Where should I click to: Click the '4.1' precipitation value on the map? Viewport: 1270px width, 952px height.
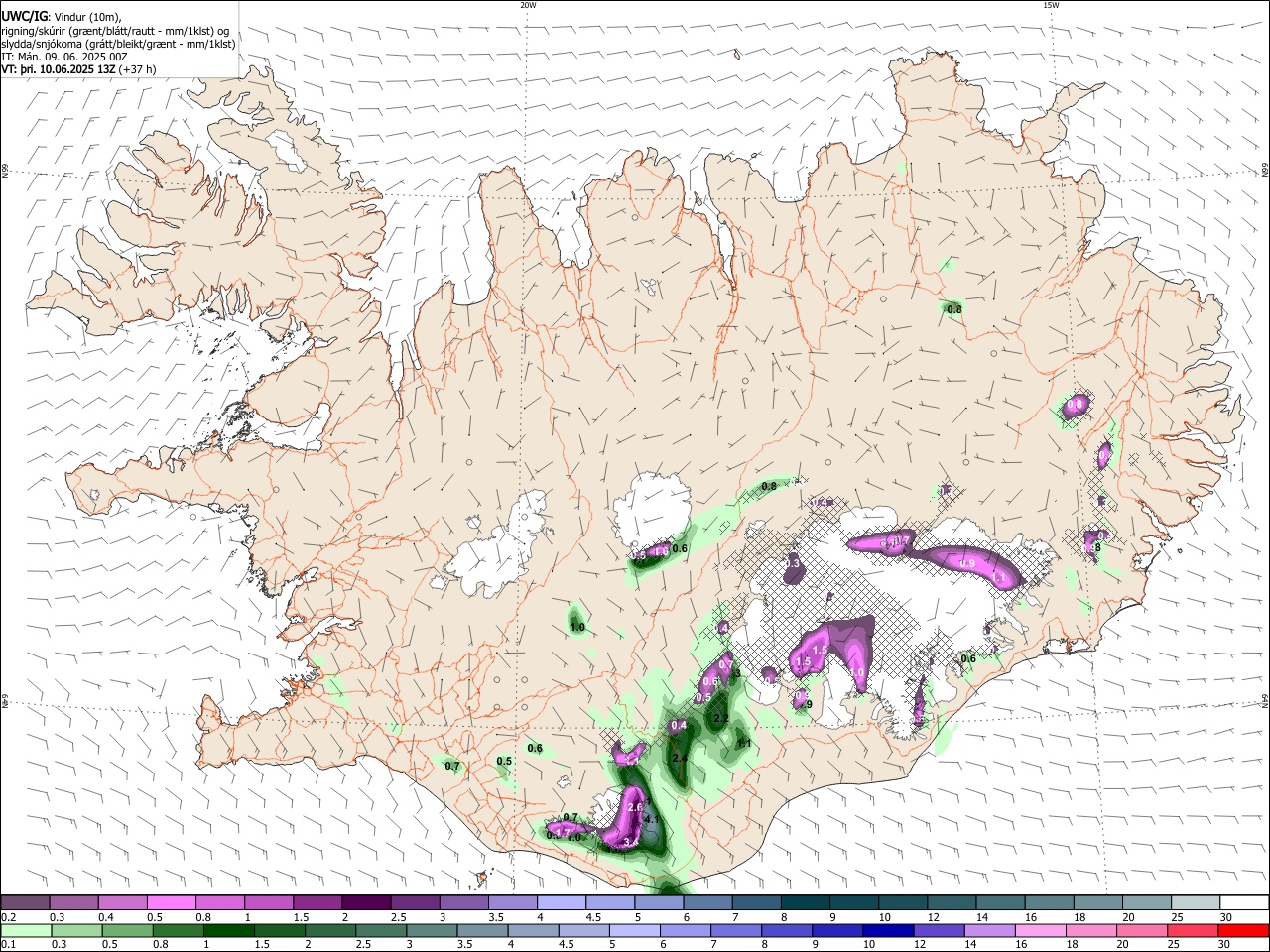tap(652, 820)
